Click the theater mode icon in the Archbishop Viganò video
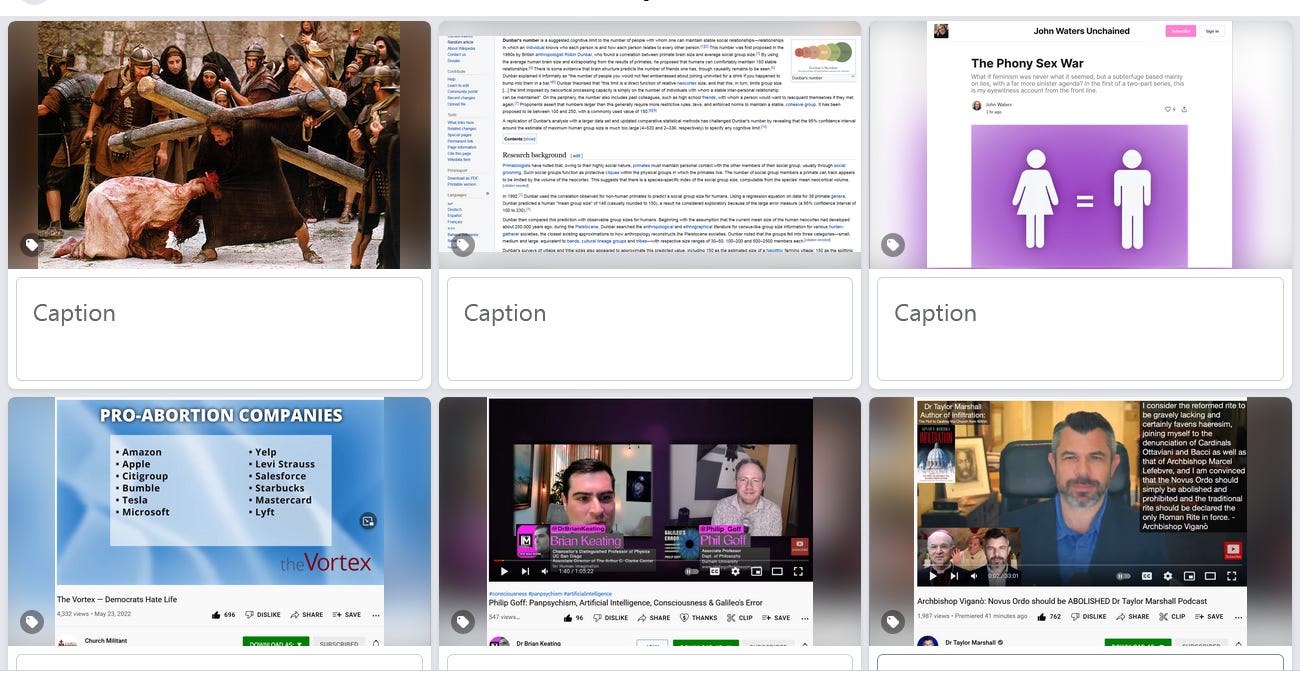This screenshot has width=1300, height=683. tap(1210, 576)
